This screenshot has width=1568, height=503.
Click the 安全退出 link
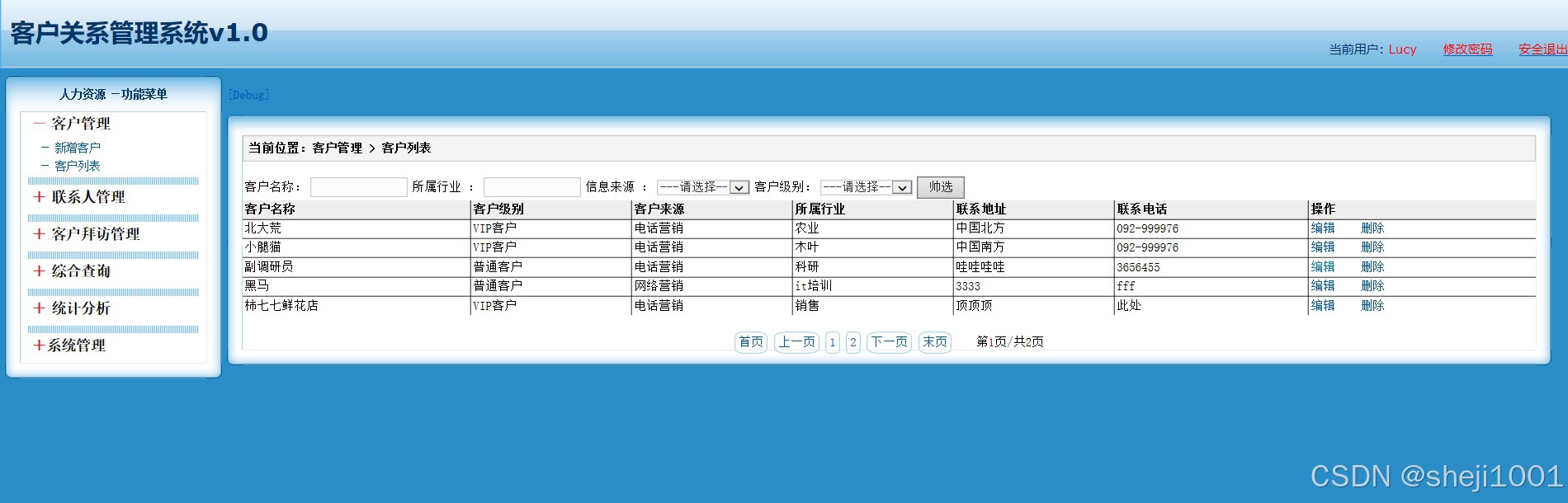click(1542, 49)
